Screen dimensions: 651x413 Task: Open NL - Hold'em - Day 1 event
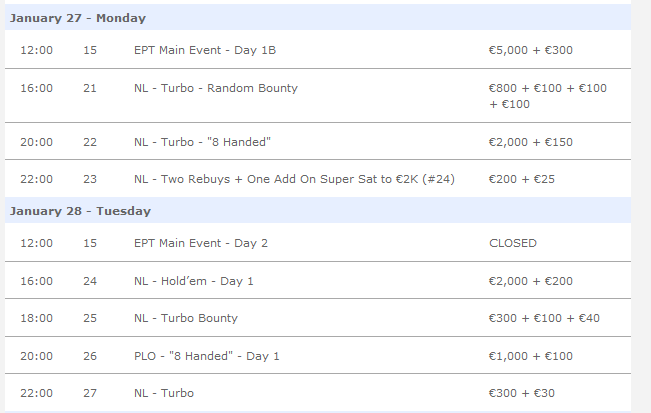click(x=193, y=281)
